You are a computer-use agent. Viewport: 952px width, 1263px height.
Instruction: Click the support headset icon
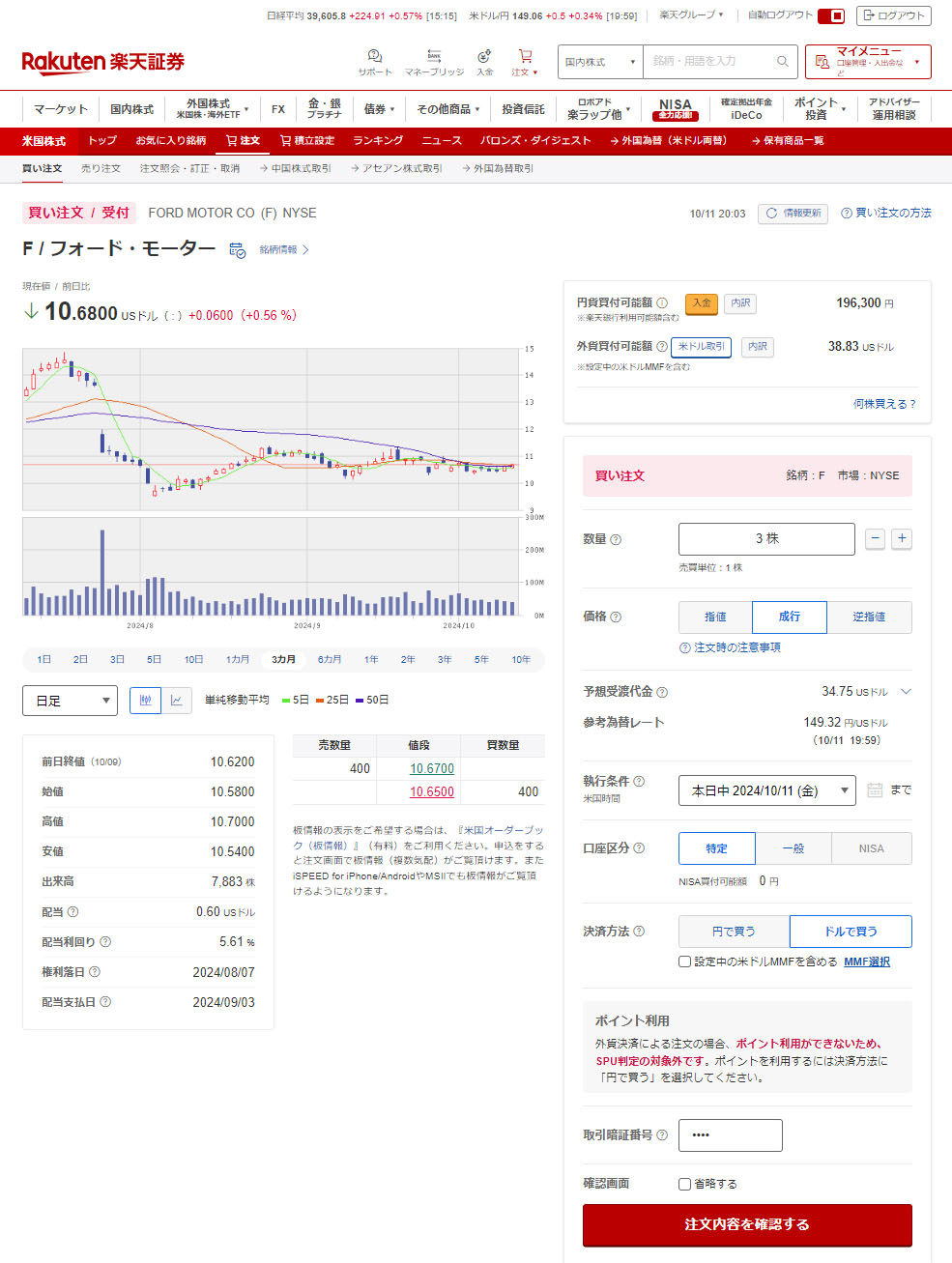click(374, 57)
